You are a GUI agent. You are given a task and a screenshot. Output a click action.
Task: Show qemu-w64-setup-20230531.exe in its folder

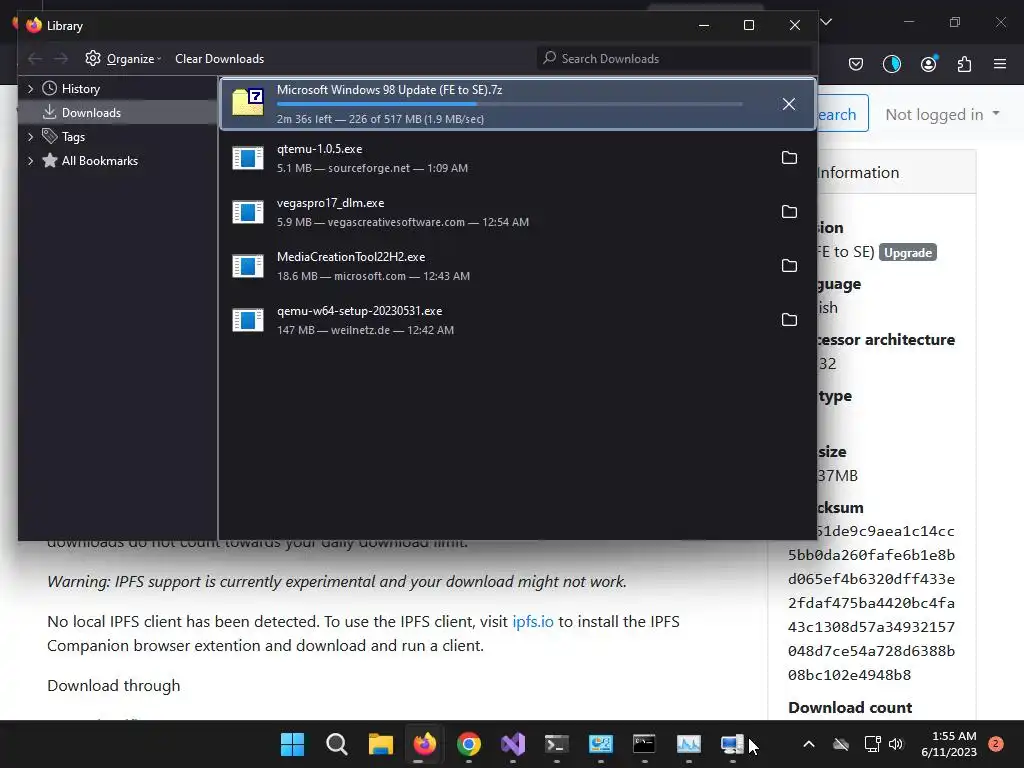tap(789, 320)
